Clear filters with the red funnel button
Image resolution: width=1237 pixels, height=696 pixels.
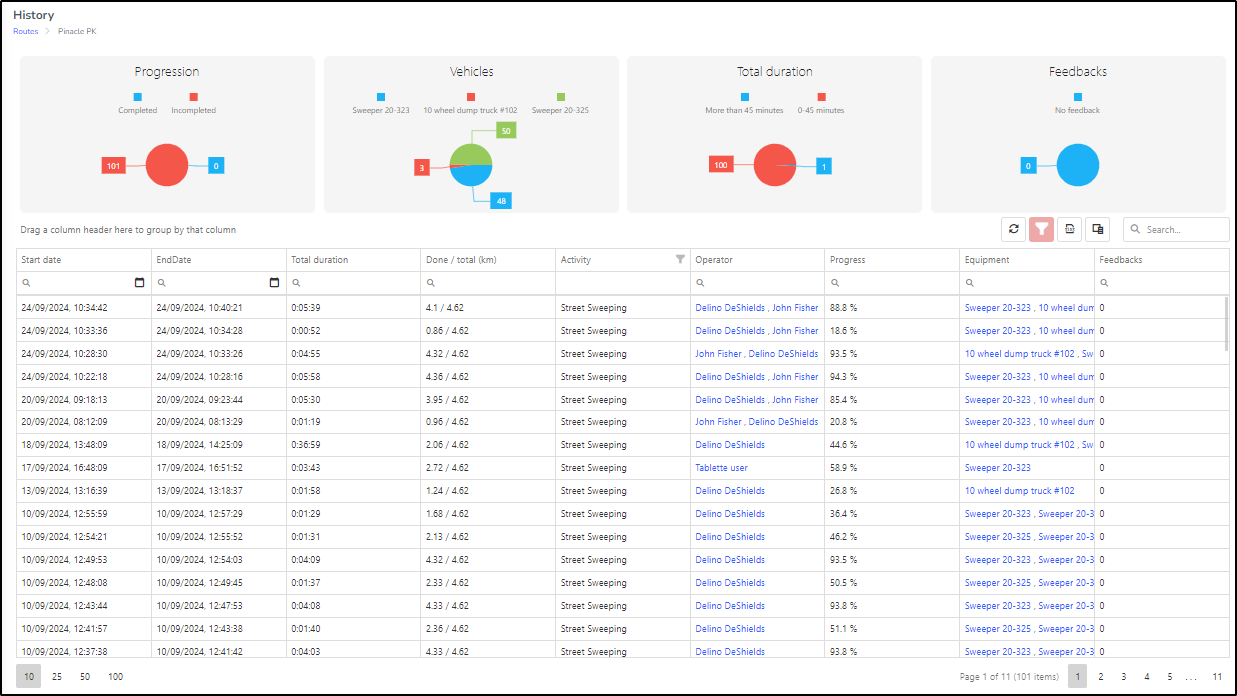click(x=1042, y=229)
